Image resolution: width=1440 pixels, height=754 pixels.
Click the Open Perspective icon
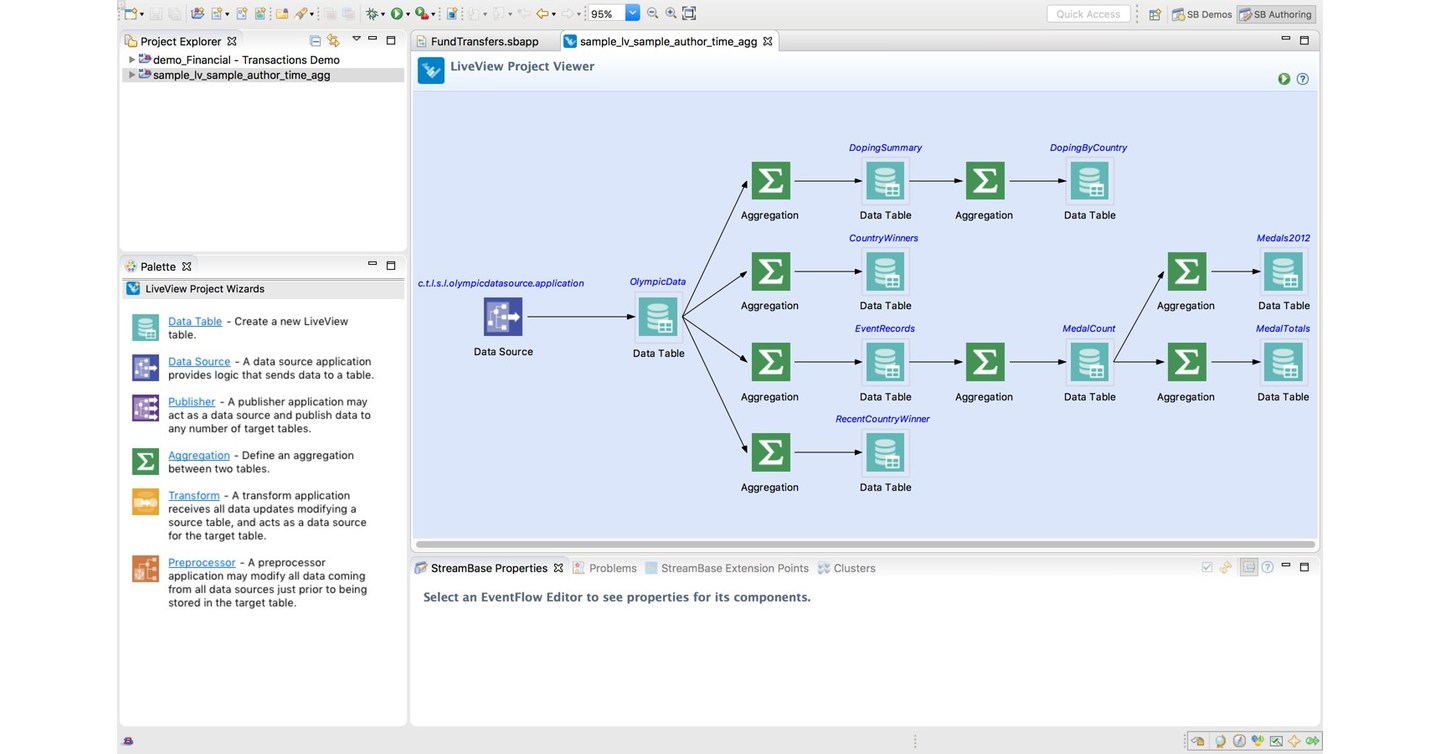point(1154,14)
